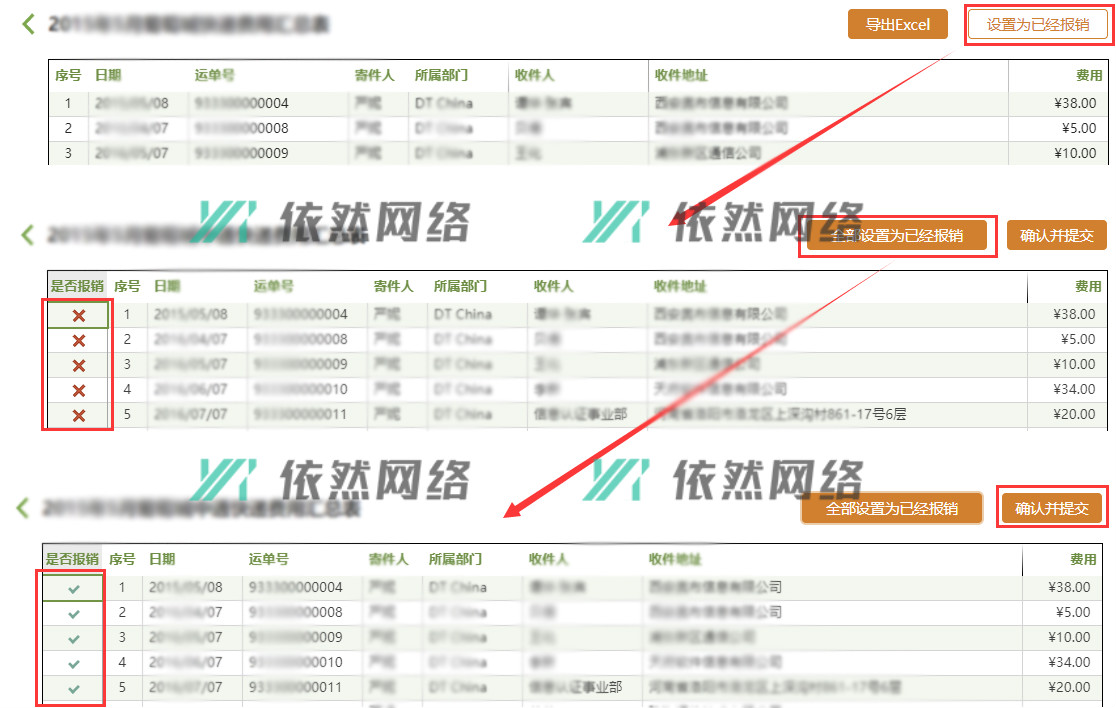Viewport: 1116px width, 708px height.
Task: Click 确认并提交 above the red X table
Action: click(x=1056, y=236)
